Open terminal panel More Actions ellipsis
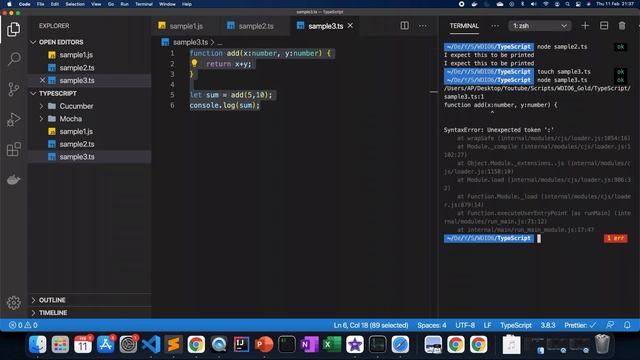Viewport: 640px width, 360px height. (x=495, y=26)
